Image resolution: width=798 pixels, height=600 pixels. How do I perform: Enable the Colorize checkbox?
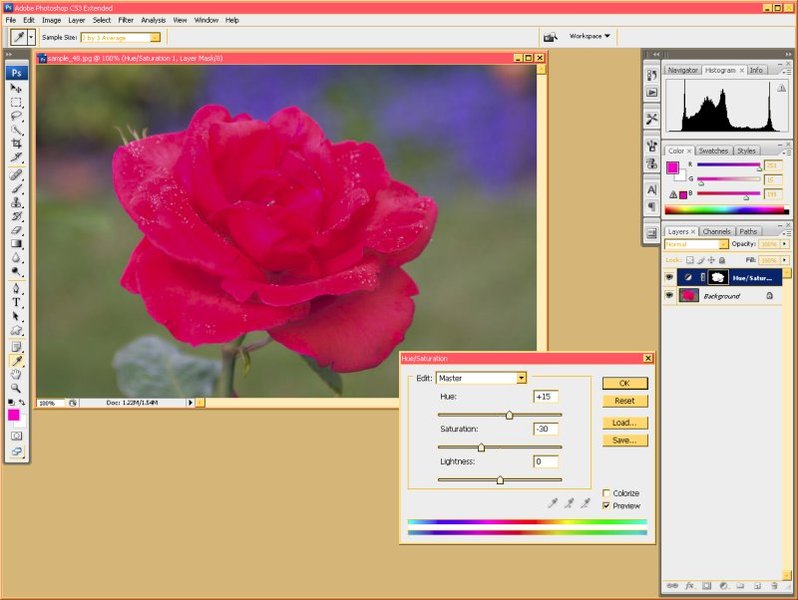click(606, 493)
